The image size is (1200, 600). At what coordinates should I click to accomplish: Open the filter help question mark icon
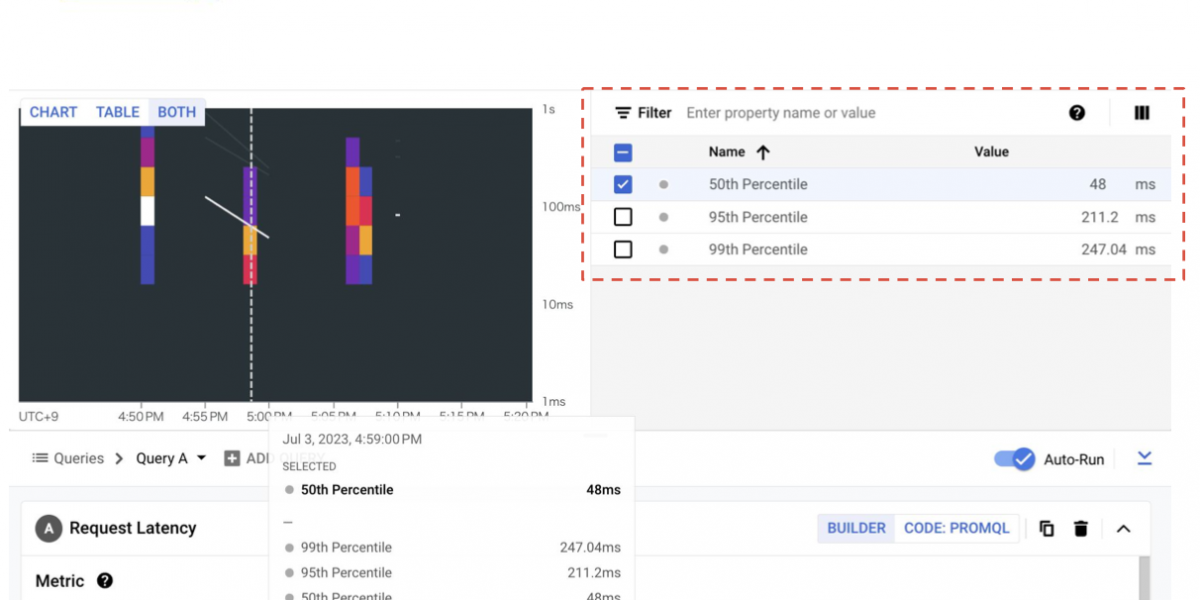coord(1077,113)
